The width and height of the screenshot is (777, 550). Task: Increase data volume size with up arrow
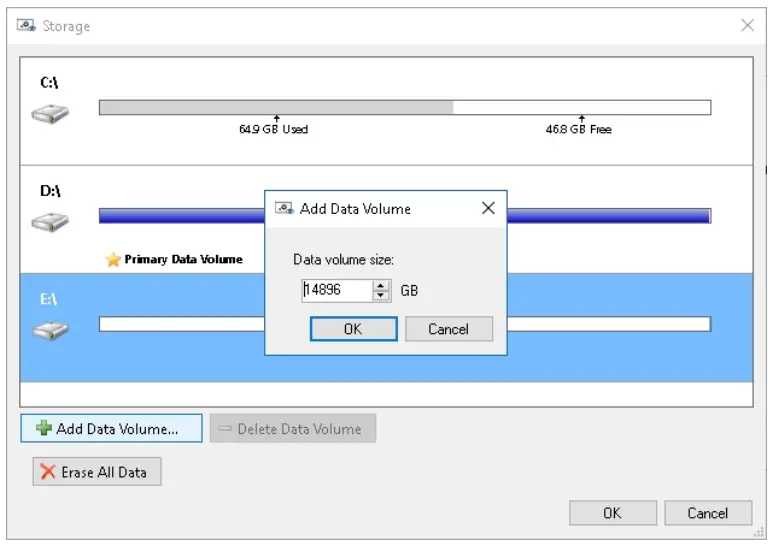[381, 285]
